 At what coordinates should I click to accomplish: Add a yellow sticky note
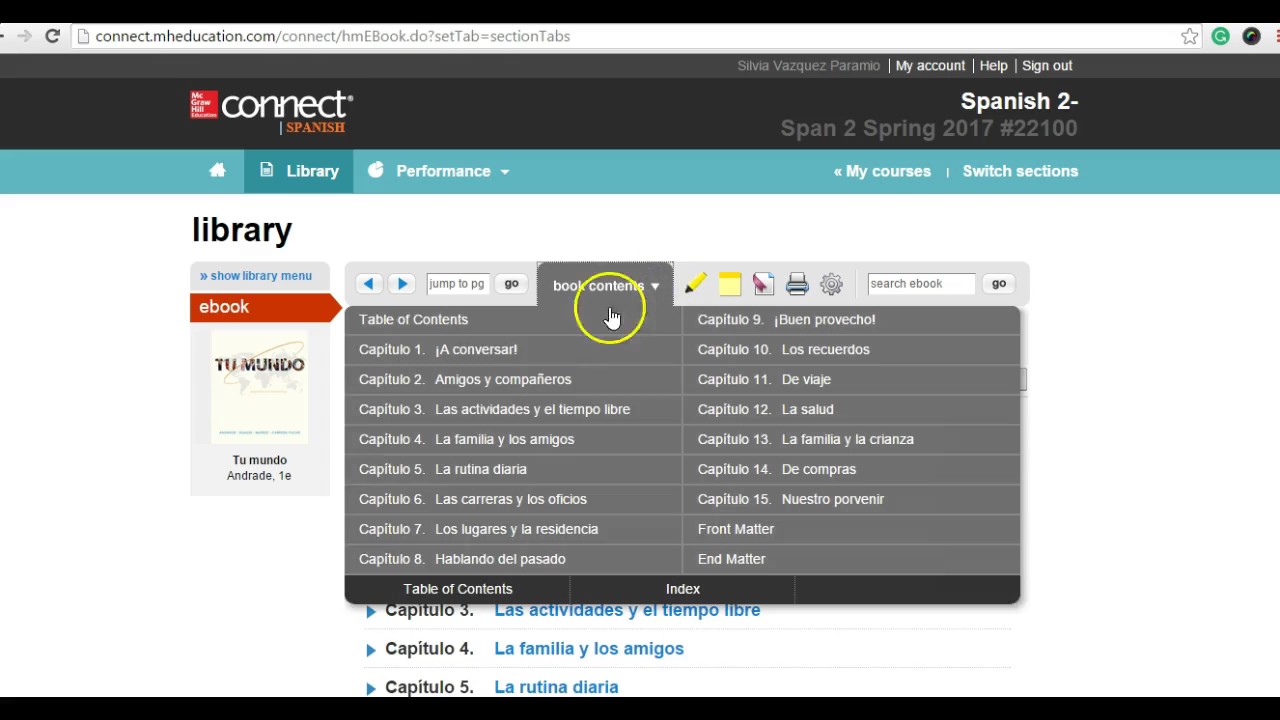pyautogui.click(x=730, y=284)
